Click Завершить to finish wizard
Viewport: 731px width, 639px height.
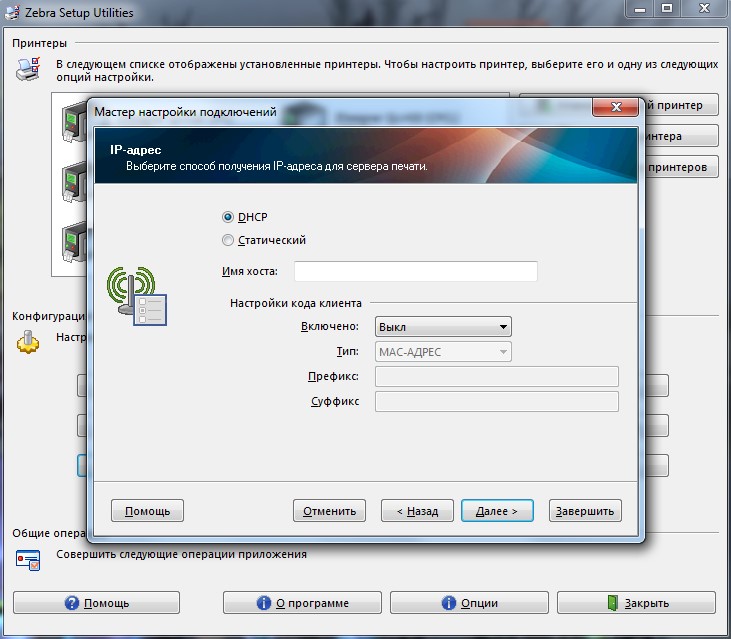(x=586, y=511)
